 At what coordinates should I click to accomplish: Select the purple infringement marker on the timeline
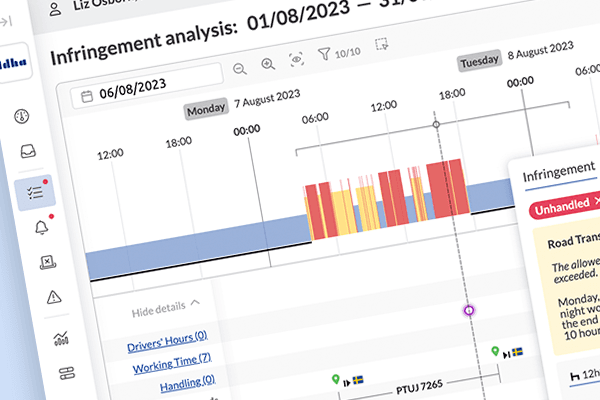click(467, 311)
